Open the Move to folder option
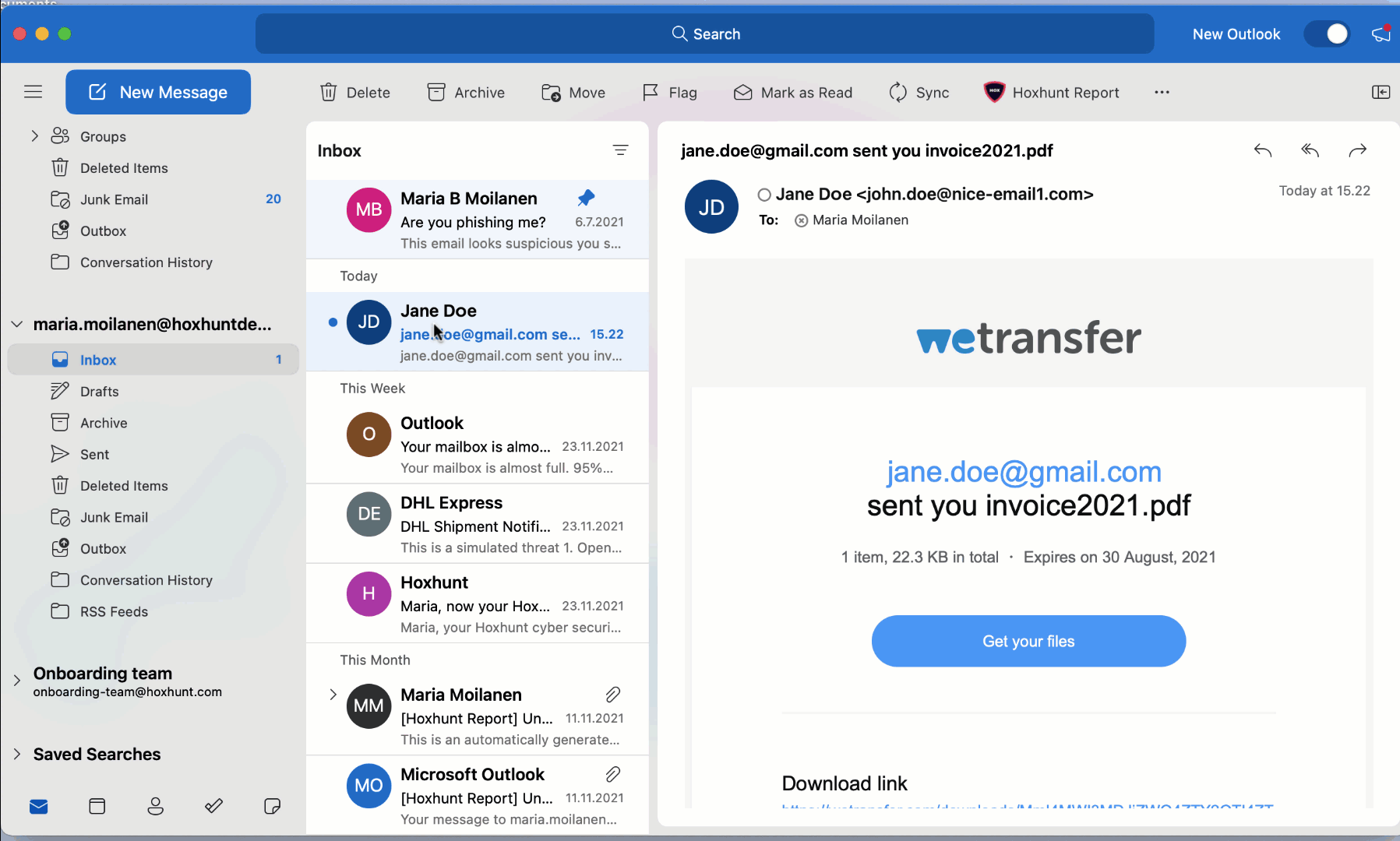 coord(573,93)
